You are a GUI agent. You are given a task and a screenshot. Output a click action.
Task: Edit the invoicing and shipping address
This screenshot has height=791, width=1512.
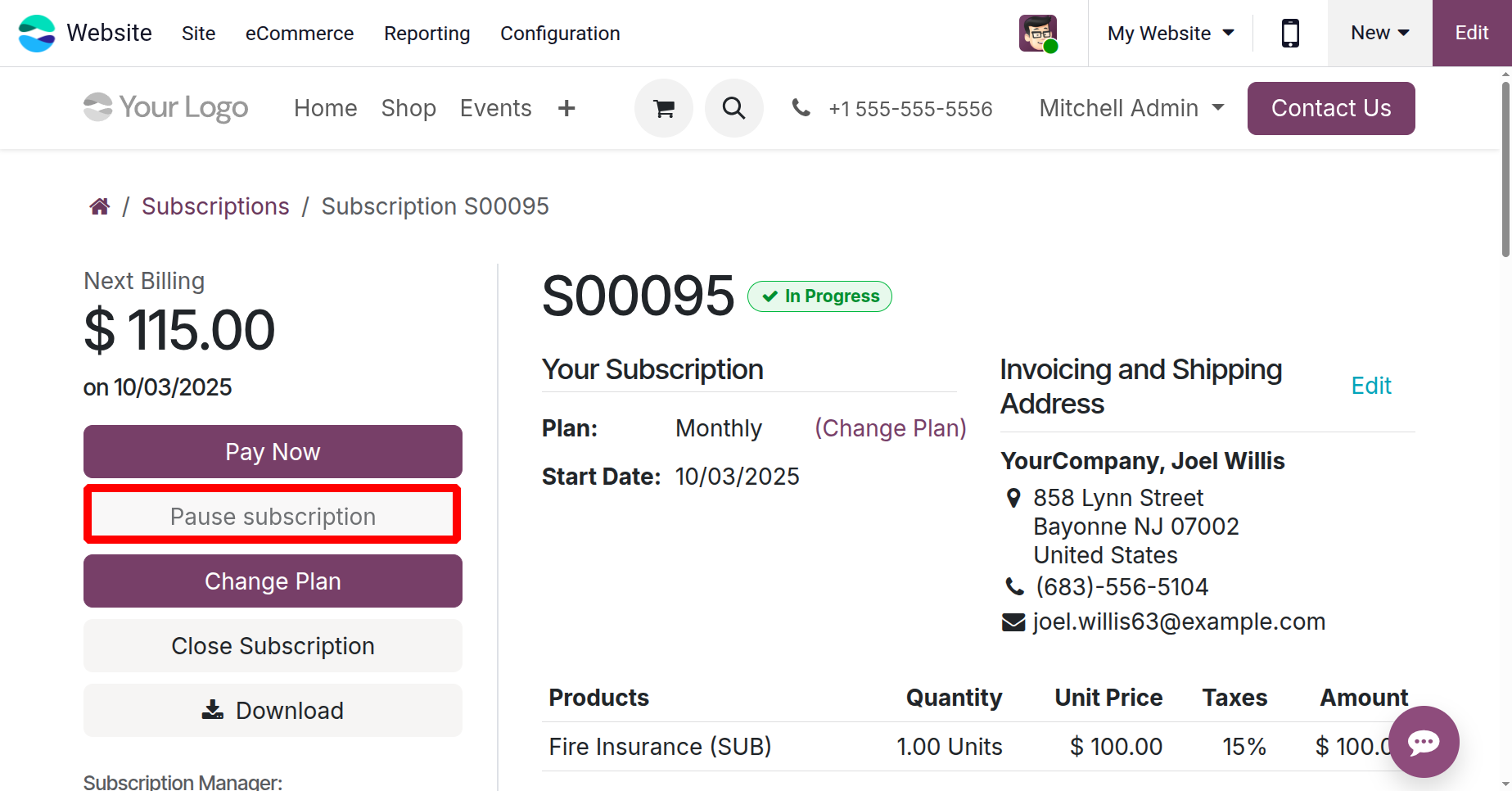pyautogui.click(x=1370, y=386)
